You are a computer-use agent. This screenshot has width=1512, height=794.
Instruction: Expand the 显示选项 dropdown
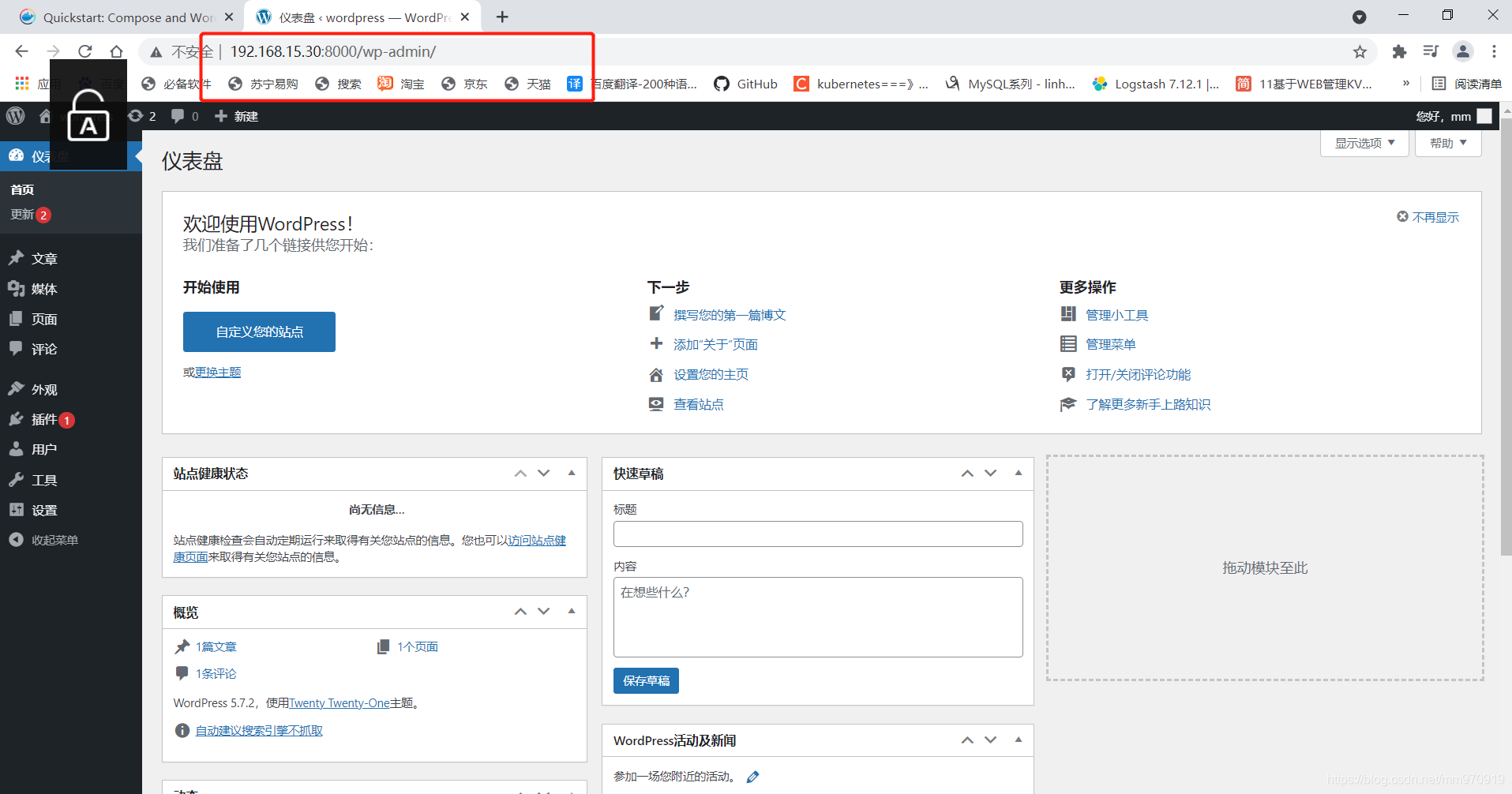(1364, 143)
